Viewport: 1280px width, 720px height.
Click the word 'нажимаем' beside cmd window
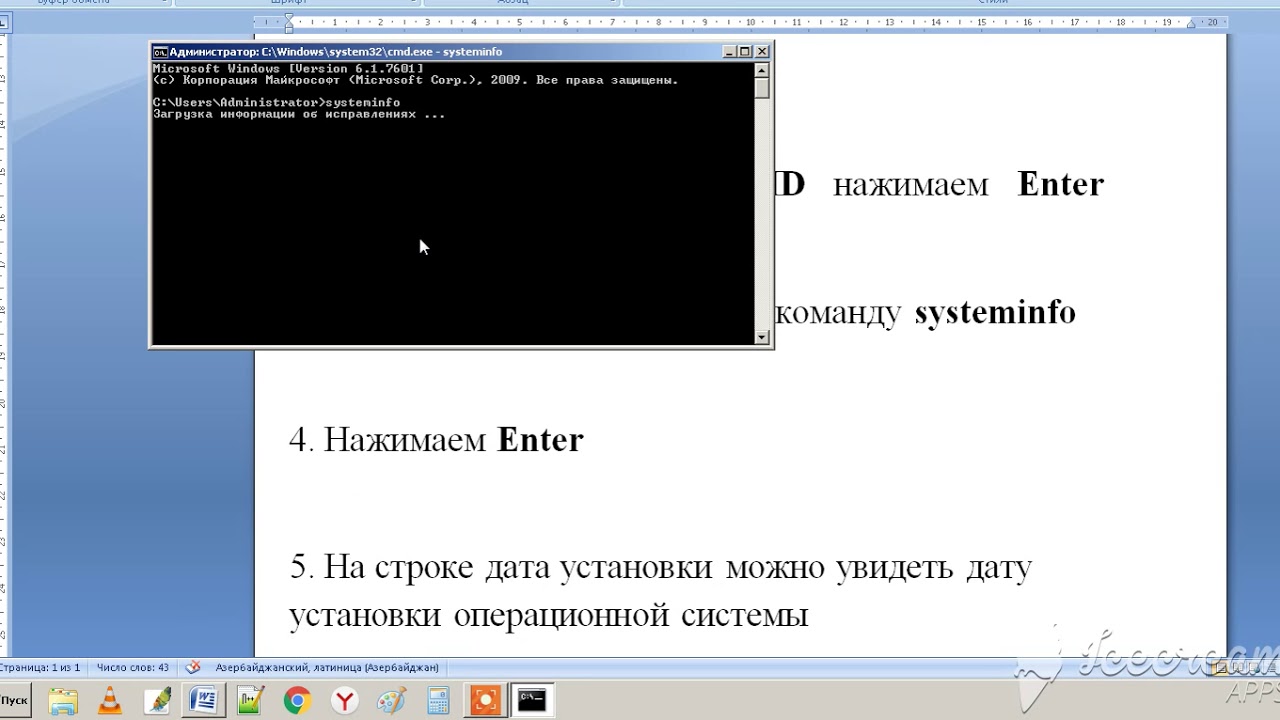(910, 185)
